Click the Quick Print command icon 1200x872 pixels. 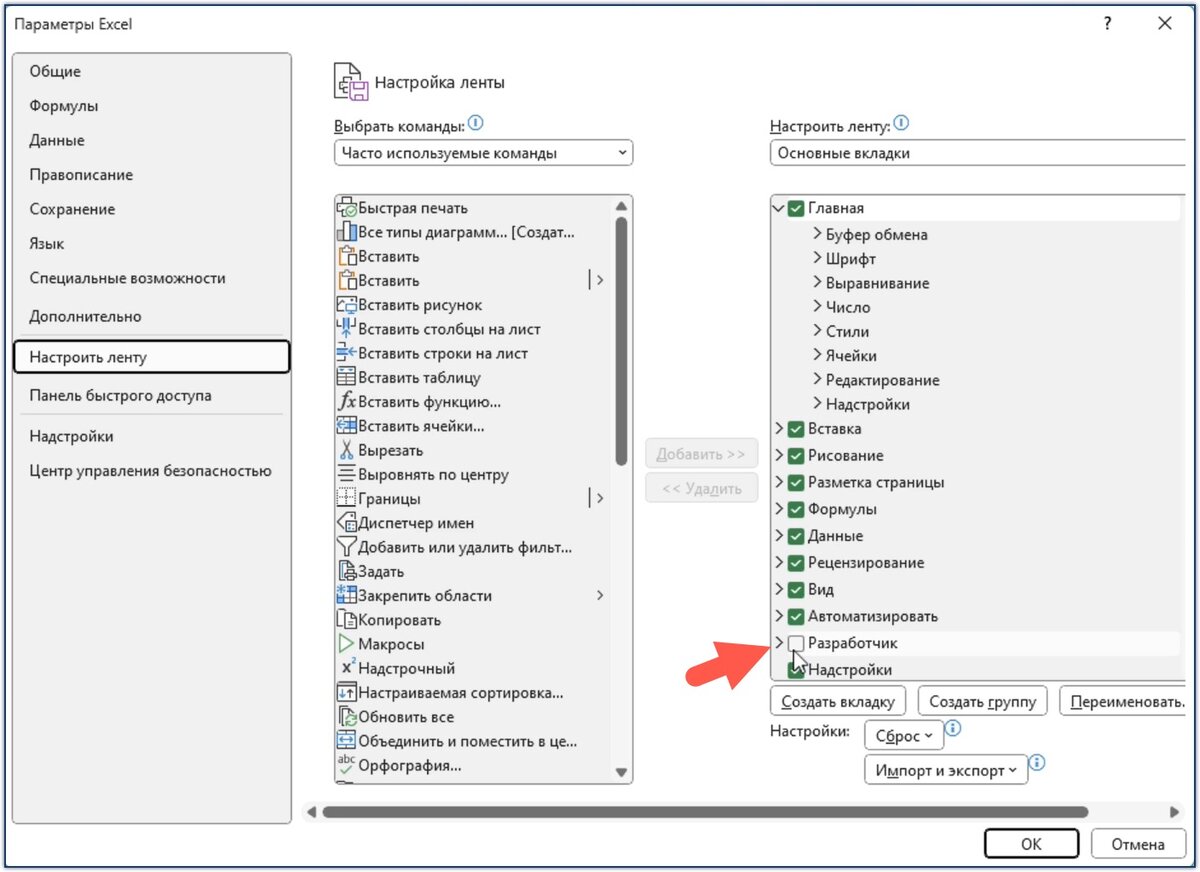pos(347,208)
